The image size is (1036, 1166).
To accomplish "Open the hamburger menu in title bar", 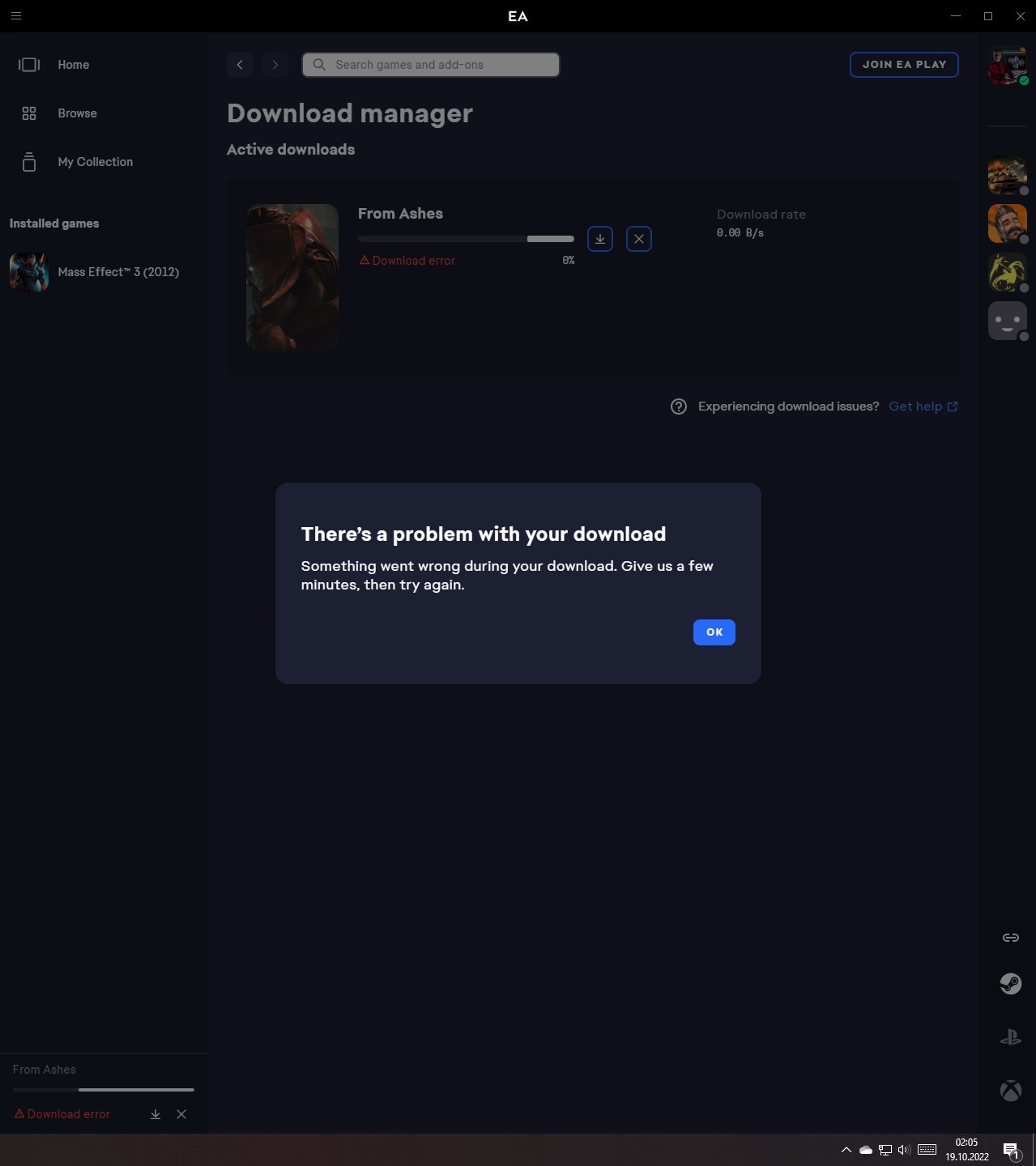I will pos(15,15).
